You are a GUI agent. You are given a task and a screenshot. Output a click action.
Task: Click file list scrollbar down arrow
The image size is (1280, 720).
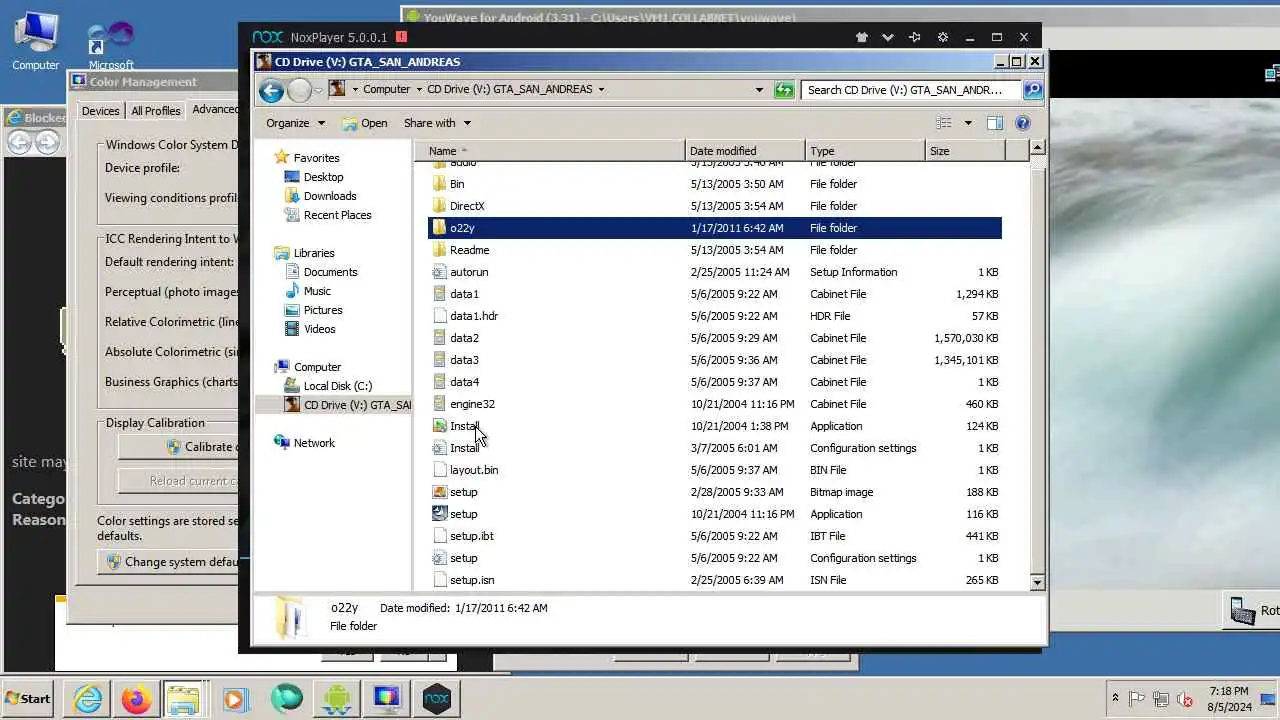pos(1037,582)
